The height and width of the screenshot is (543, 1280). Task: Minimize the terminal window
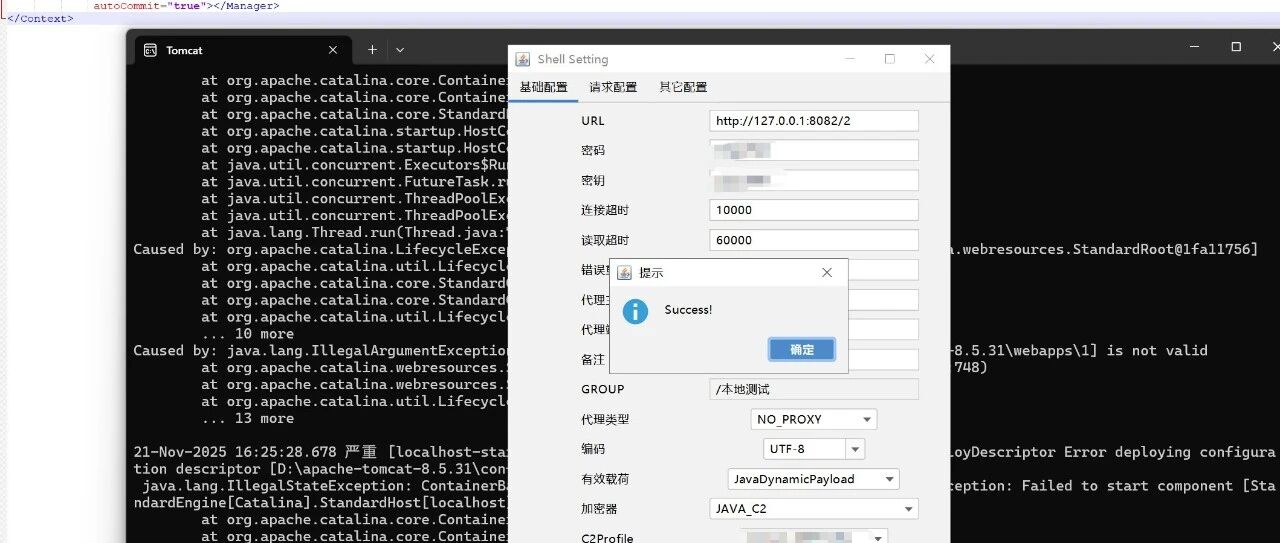click(1196, 47)
